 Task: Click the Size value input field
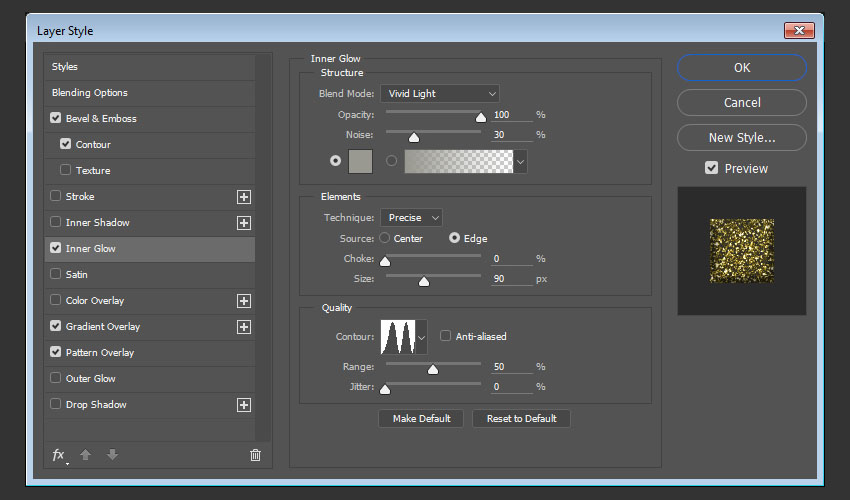point(511,279)
